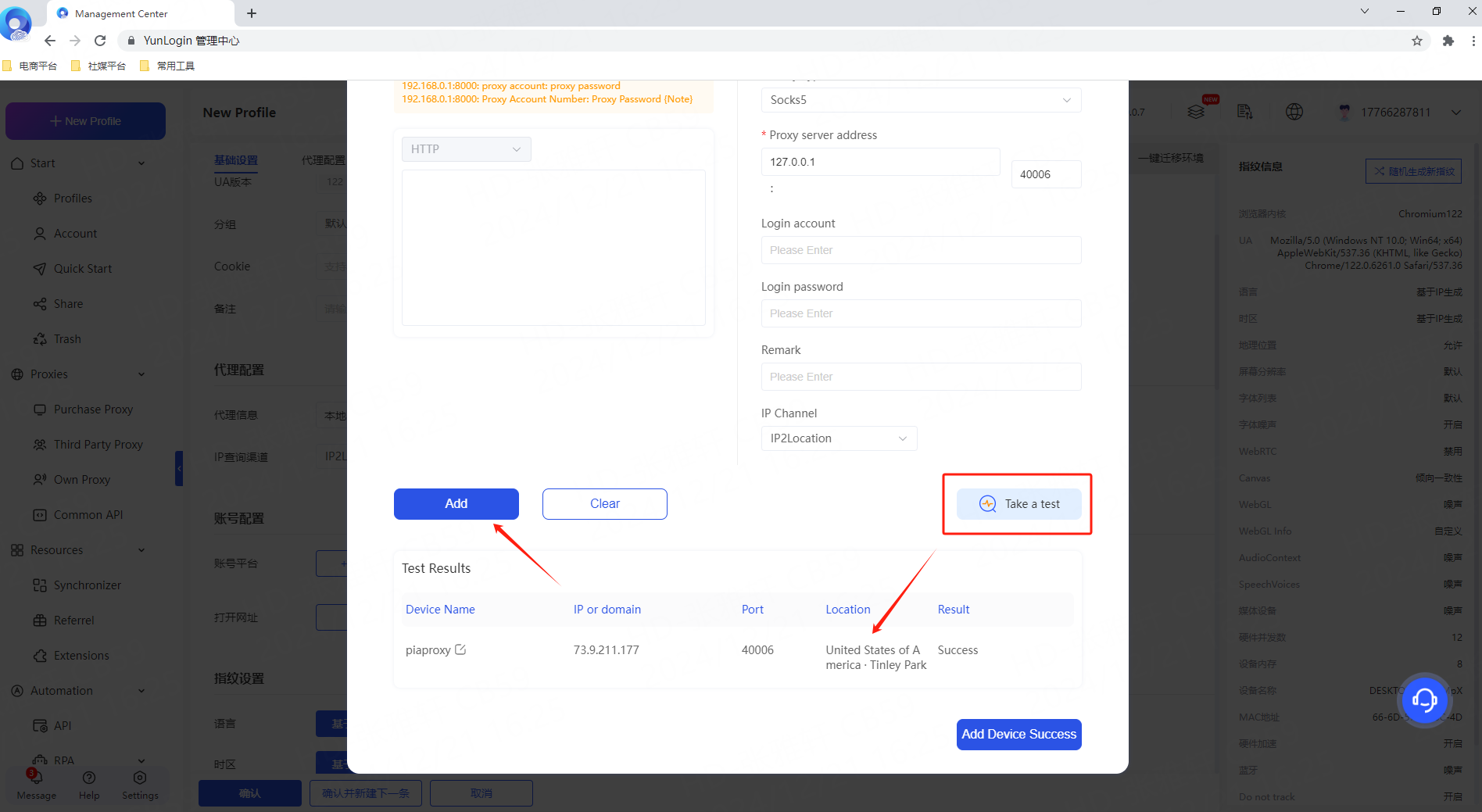Click the blue Add button
Viewport: 1482px width, 812px height.
(x=456, y=504)
